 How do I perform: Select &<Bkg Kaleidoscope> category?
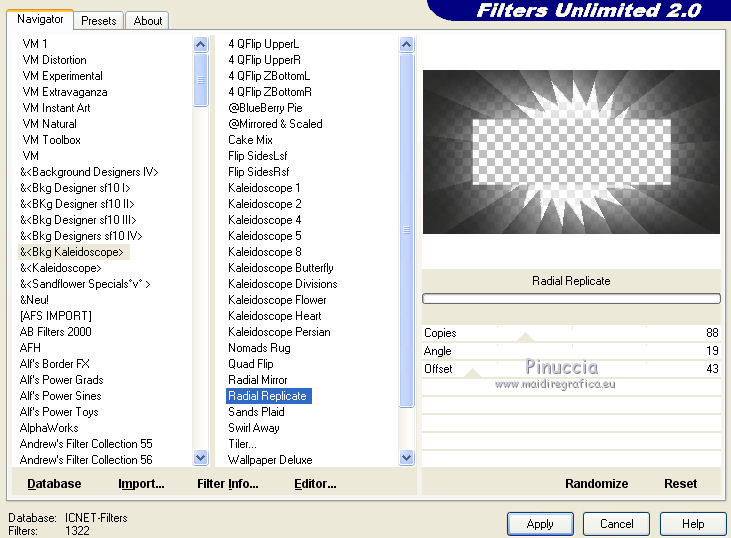click(x=72, y=252)
